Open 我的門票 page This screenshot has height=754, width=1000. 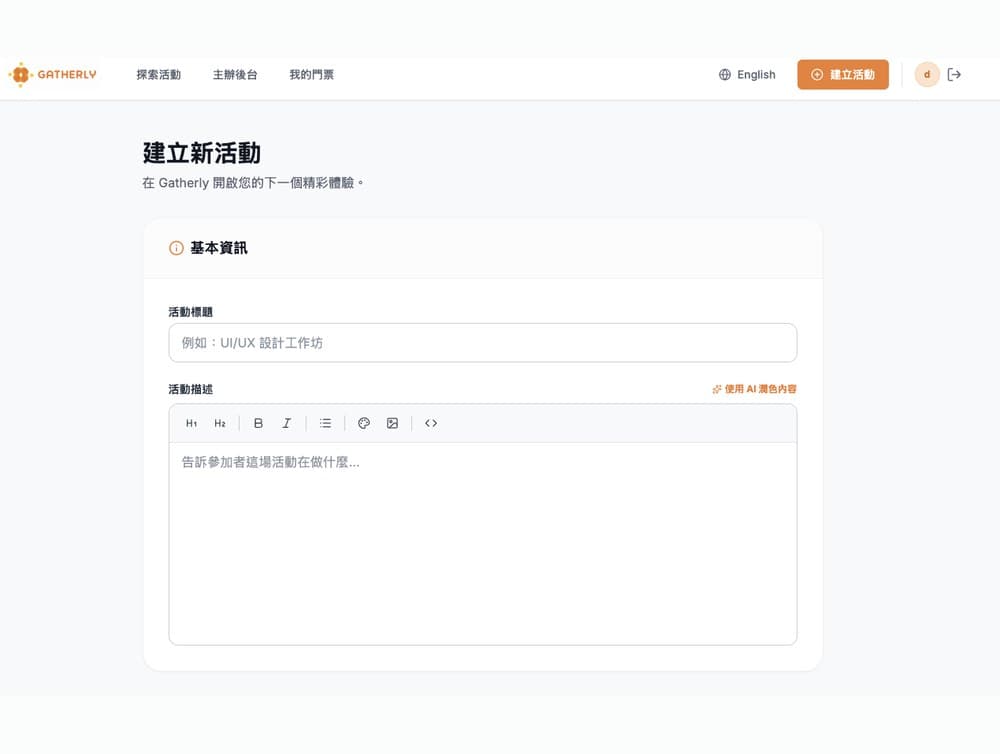coord(311,75)
